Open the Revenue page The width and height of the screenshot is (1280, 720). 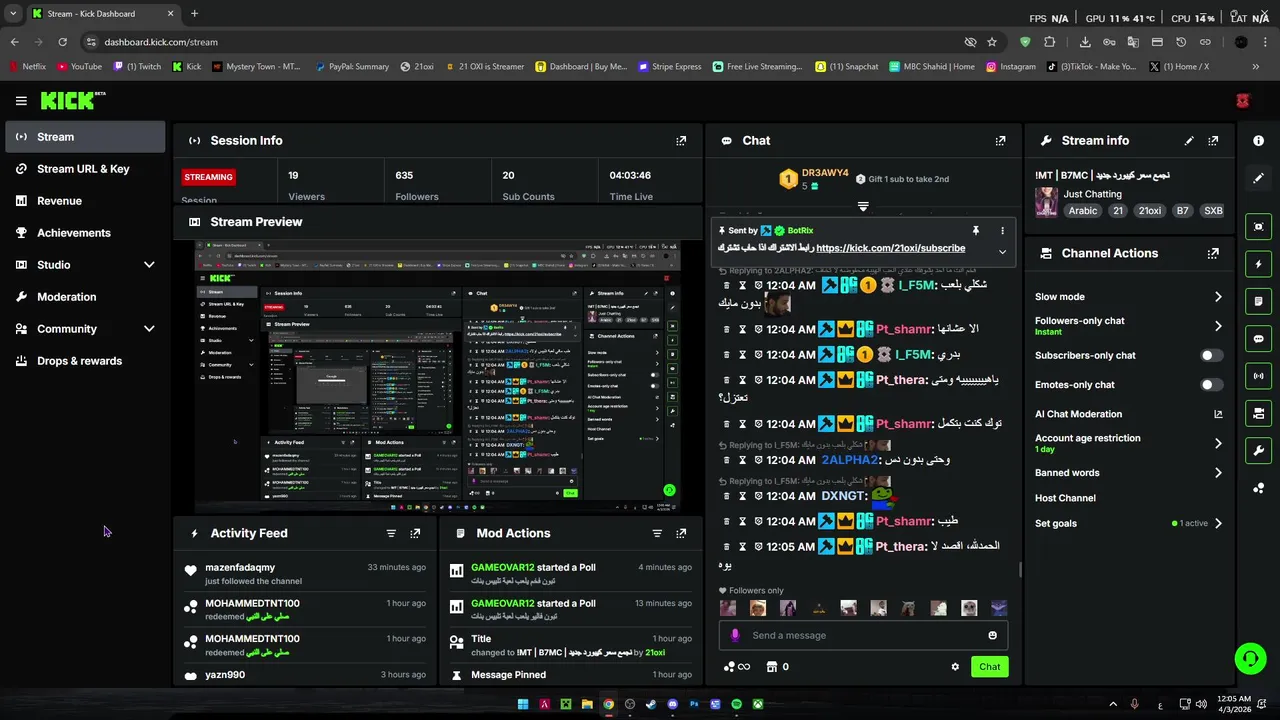pyautogui.click(x=85, y=201)
